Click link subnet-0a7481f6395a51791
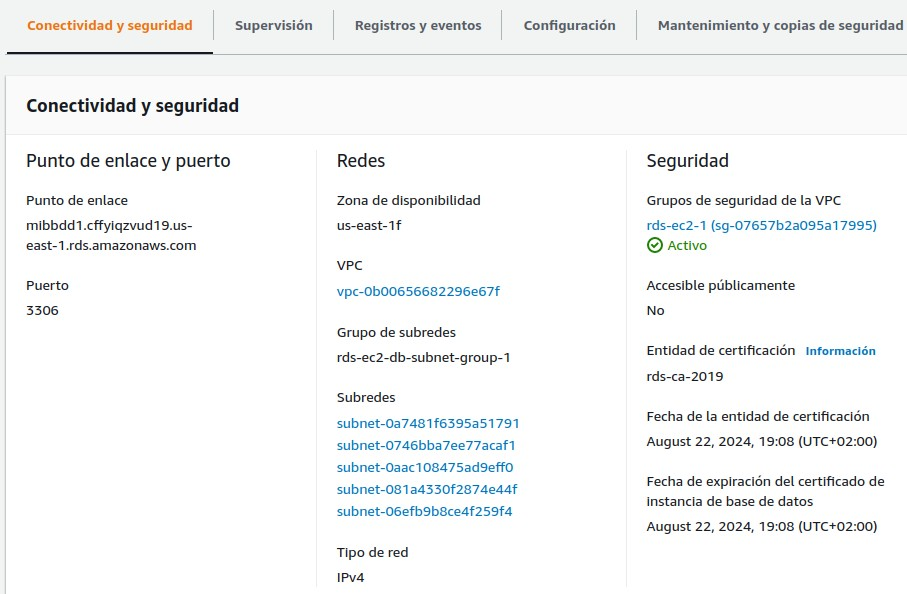Viewport: 907px width, 594px height. (x=428, y=423)
